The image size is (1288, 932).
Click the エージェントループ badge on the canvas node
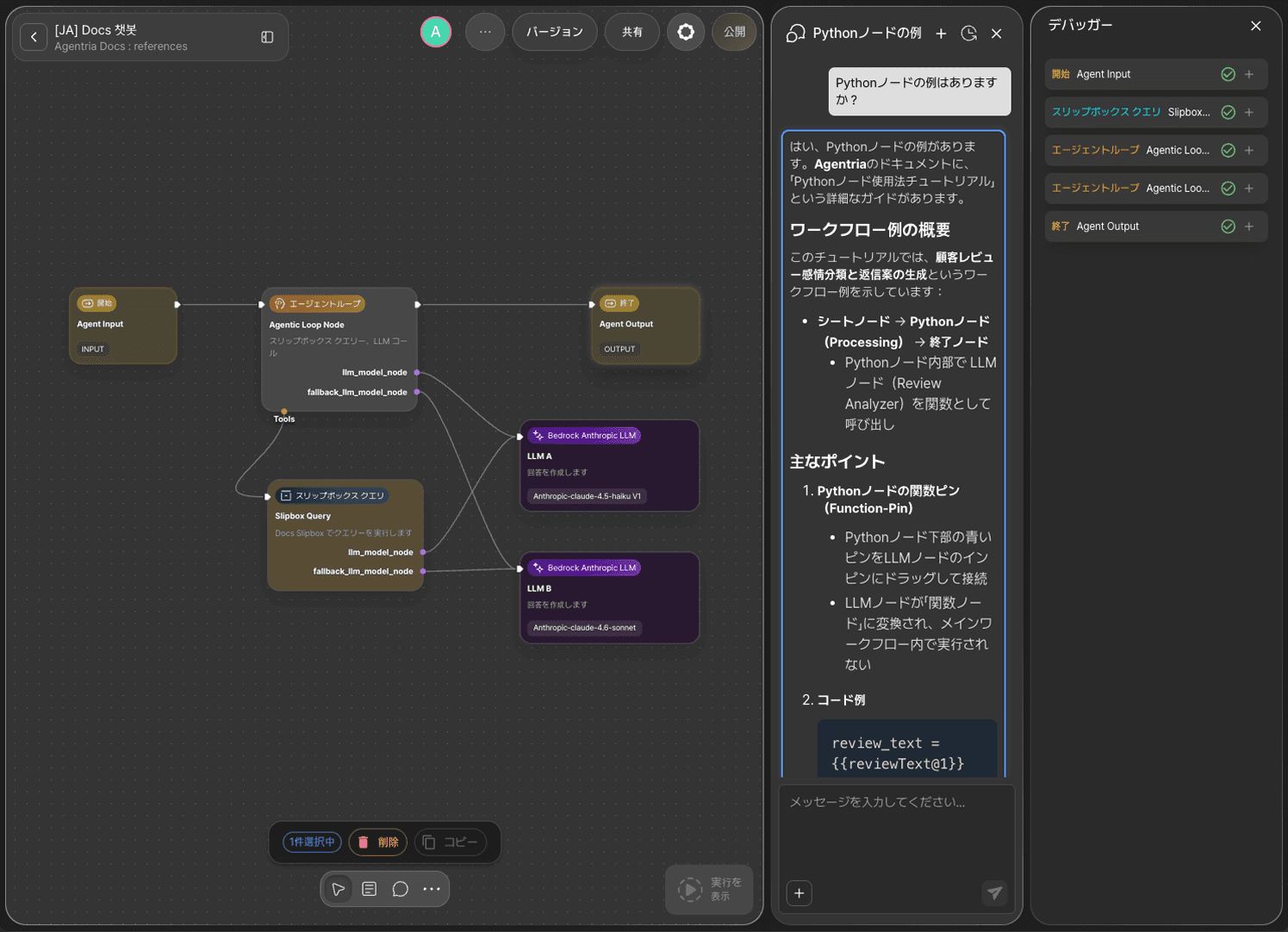pyautogui.click(x=317, y=304)
